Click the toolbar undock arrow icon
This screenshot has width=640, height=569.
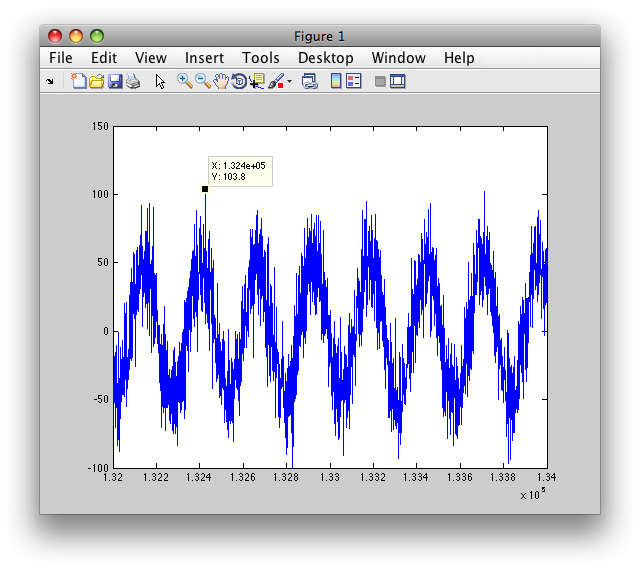(50, 81)
